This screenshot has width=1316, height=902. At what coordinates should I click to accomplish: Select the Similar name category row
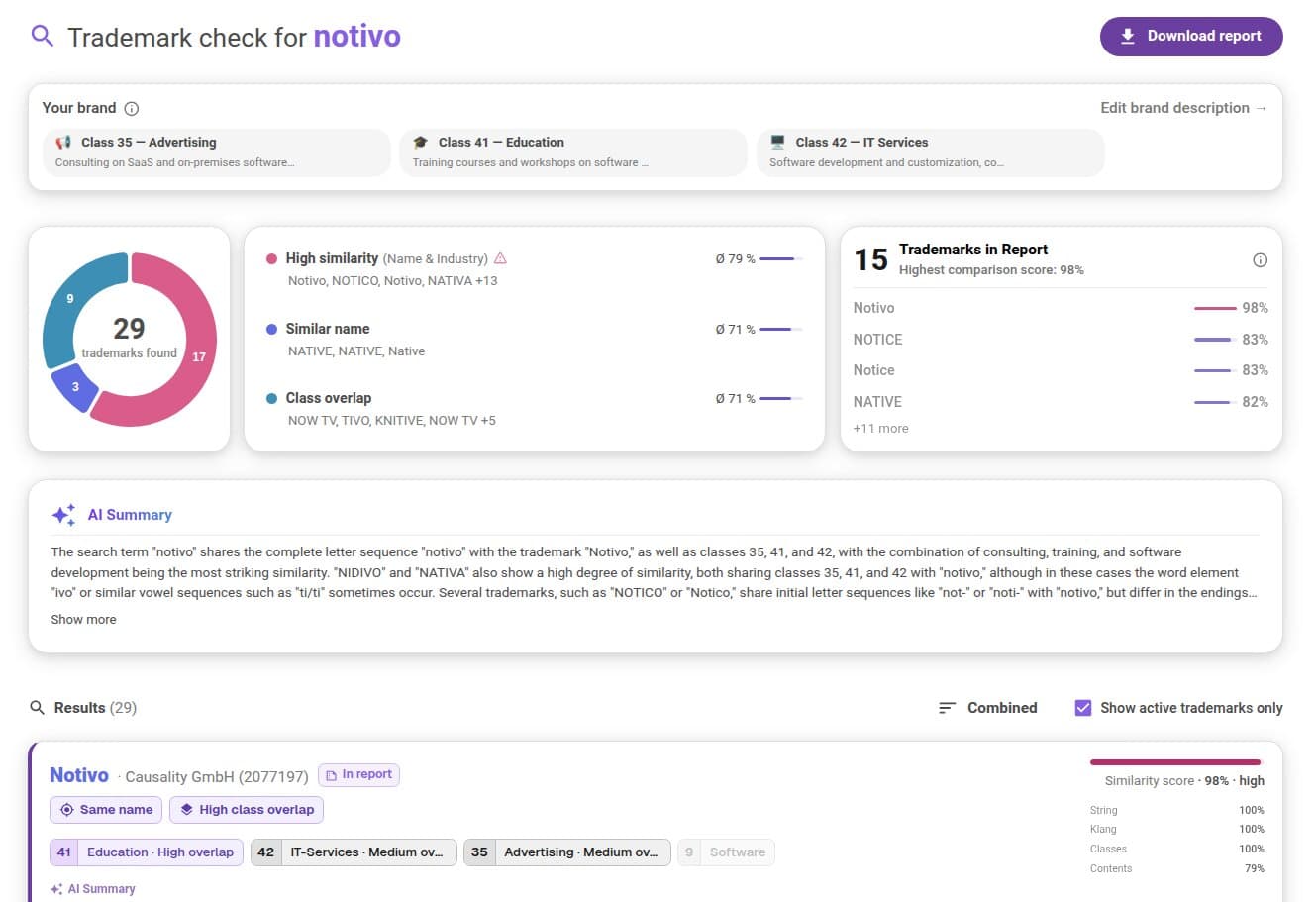(x=534, y=340)
